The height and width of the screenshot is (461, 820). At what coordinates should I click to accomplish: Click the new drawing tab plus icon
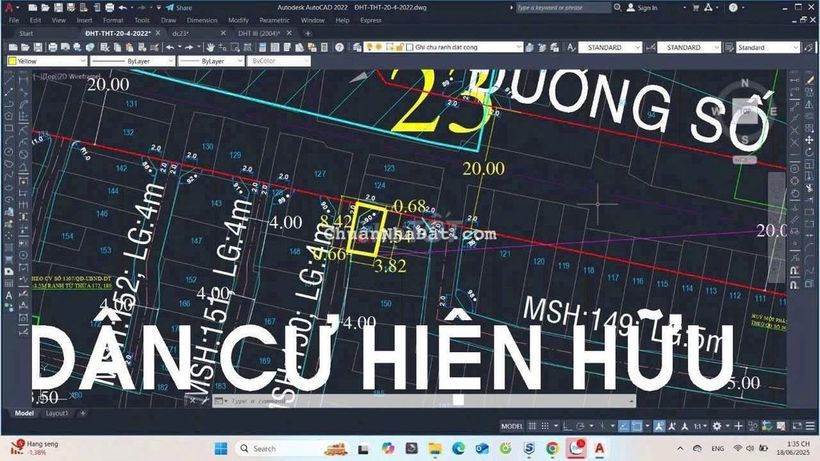[307, 33]
